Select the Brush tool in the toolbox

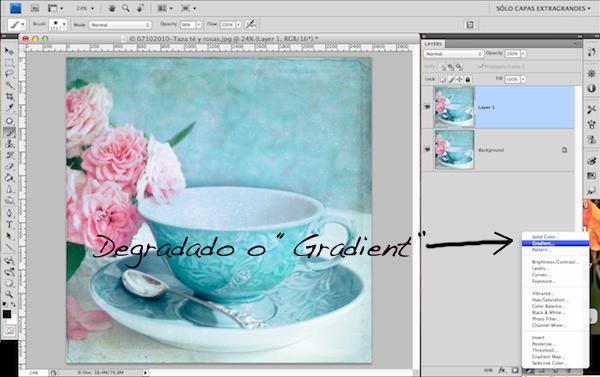coord(9,132)
